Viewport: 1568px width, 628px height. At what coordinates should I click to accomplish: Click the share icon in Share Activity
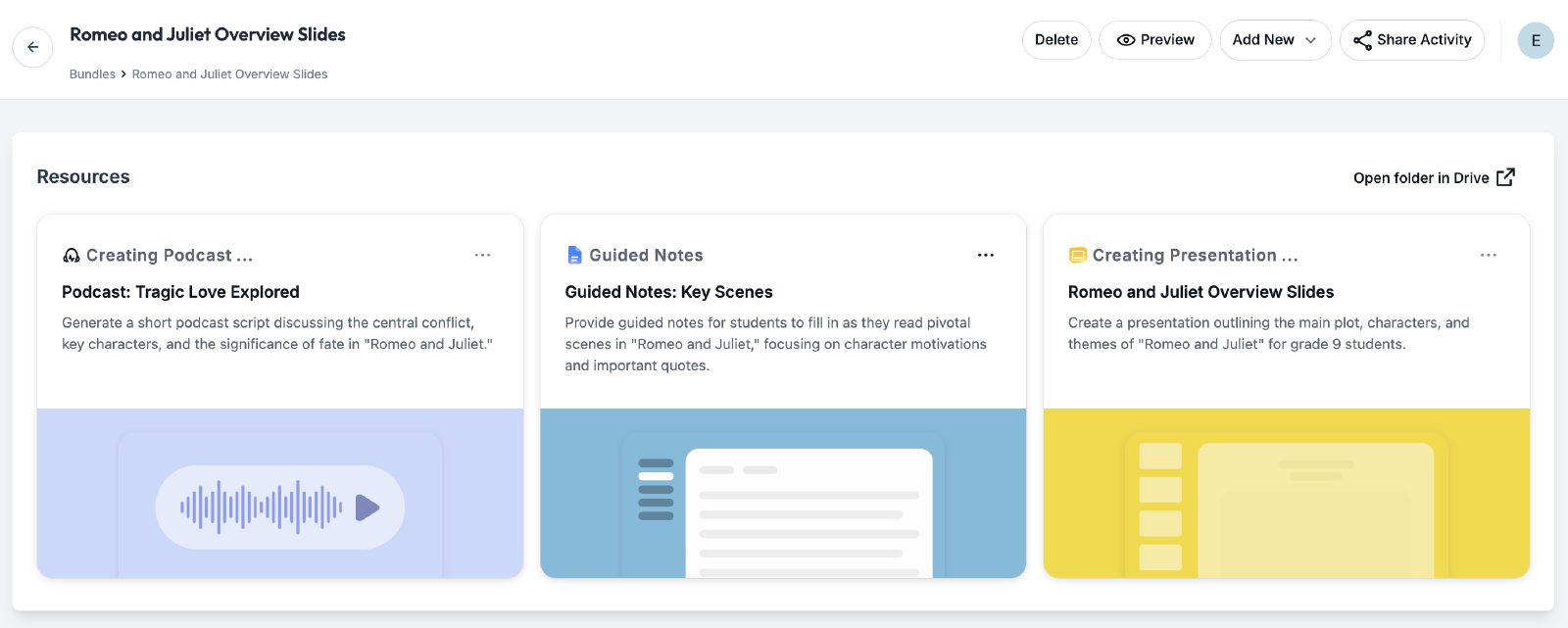[1362, 40]
